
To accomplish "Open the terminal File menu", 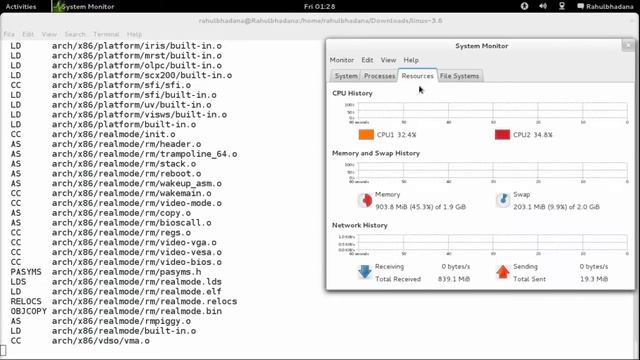I will pyautogui.click(x=9, y=34).
